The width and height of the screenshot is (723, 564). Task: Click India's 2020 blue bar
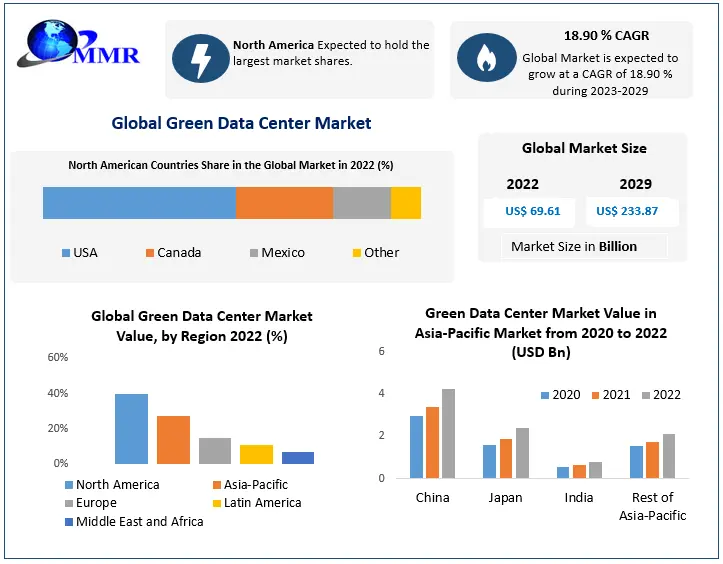(x=562, y=472)
